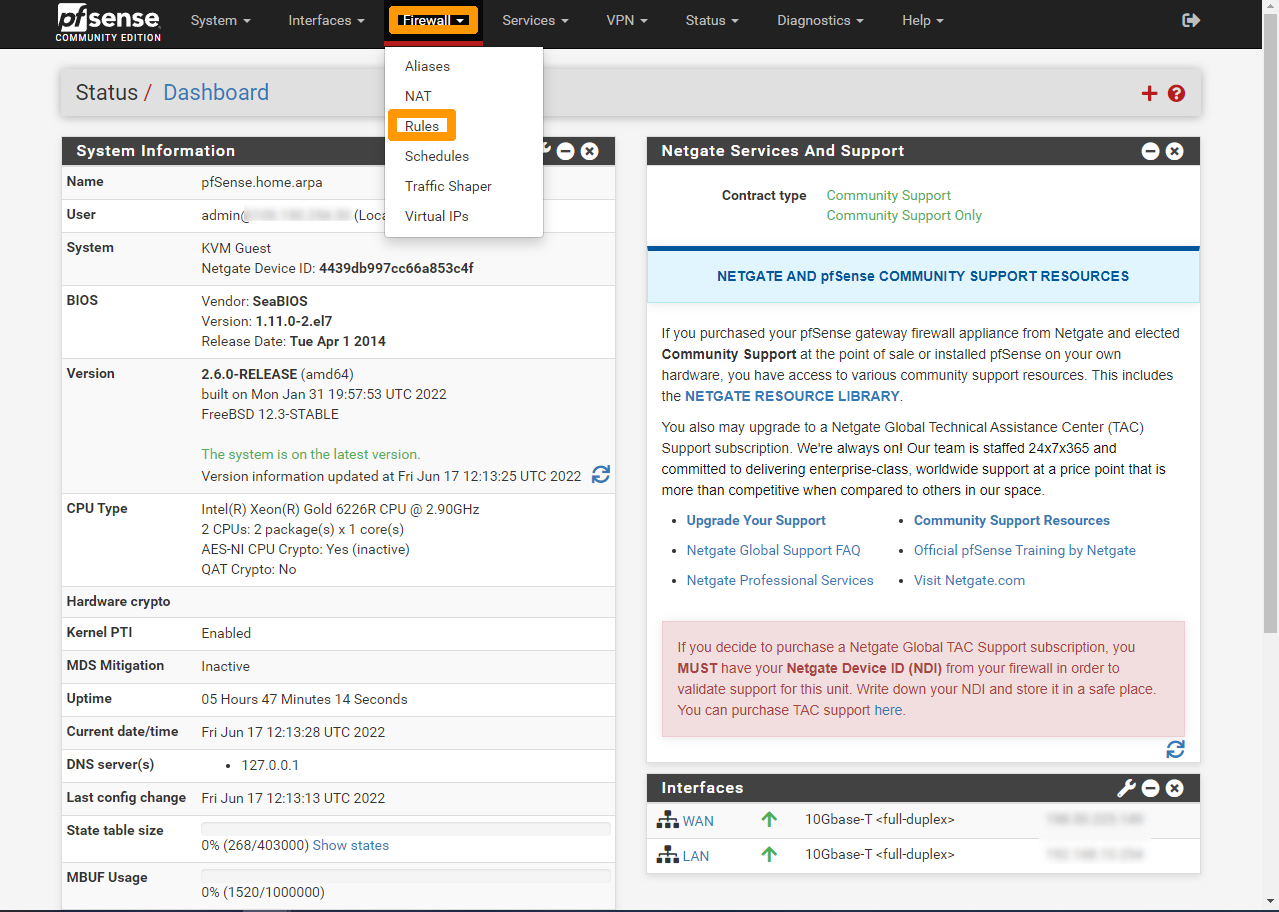The image size is (1279, 912).
Task: Open the Dashboard help icon
Action: tap(1176, 93)
